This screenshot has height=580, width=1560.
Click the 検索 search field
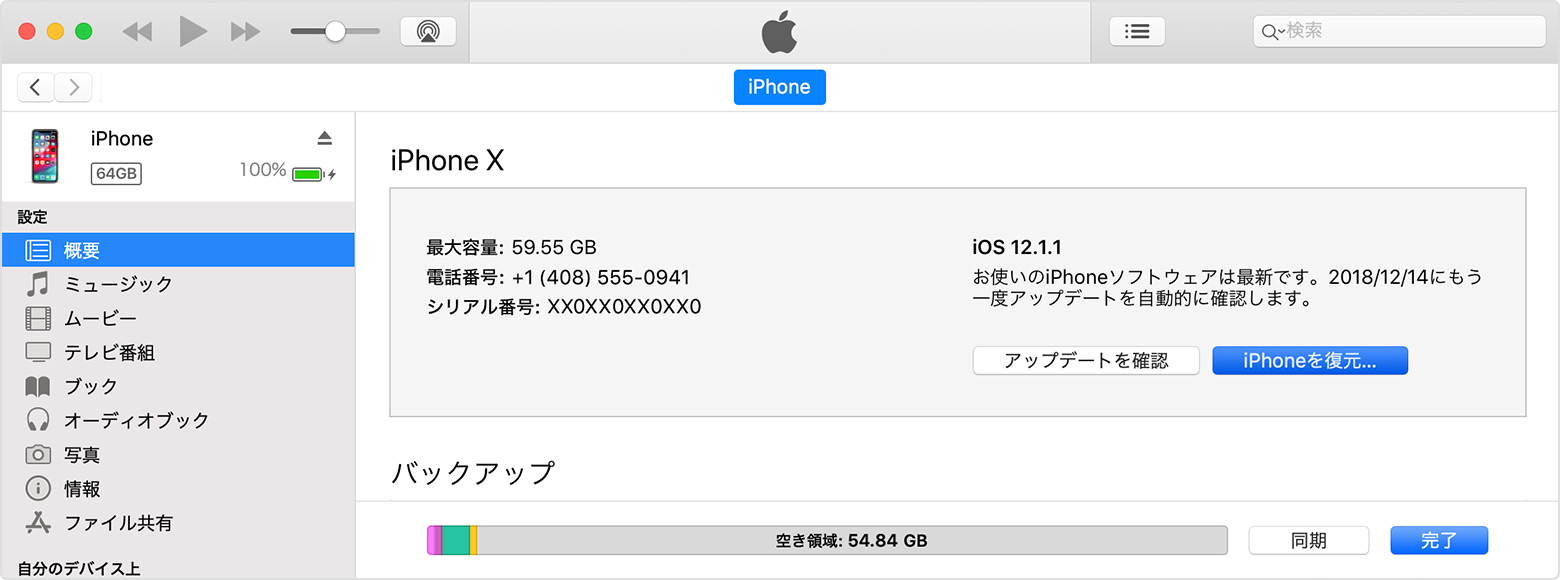point(1410,31)
